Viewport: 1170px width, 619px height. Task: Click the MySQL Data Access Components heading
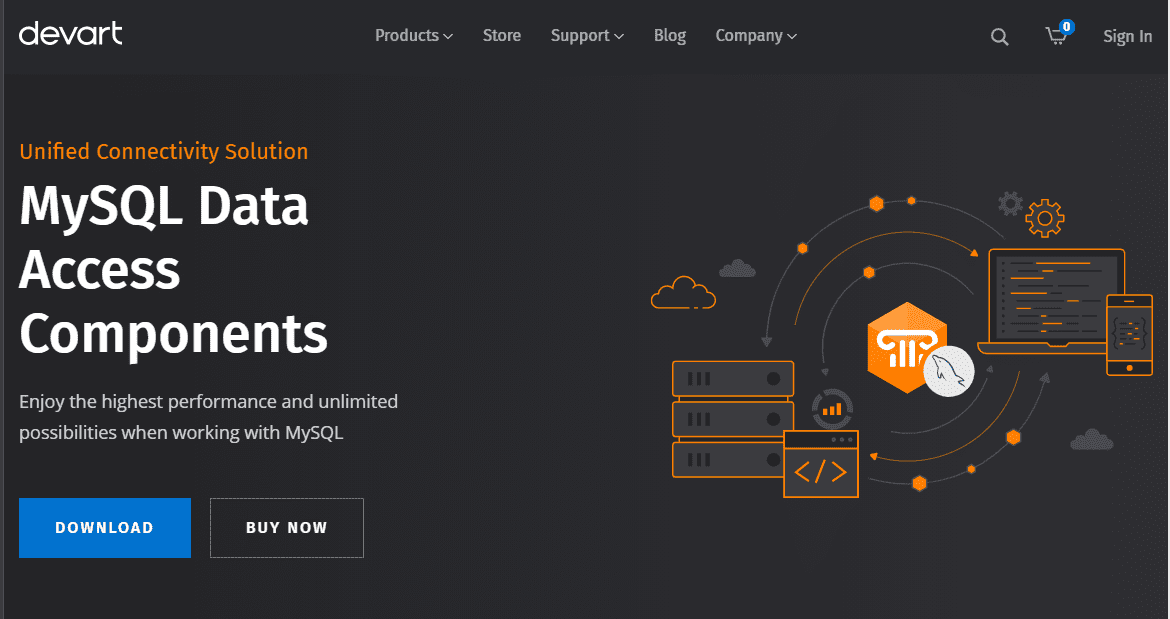[173, 268]
